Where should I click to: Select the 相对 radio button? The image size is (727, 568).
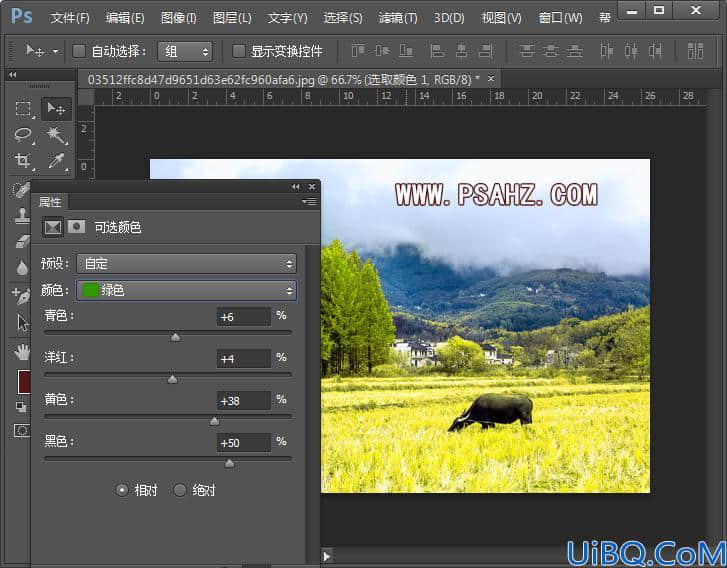click(x=122, y=490)
